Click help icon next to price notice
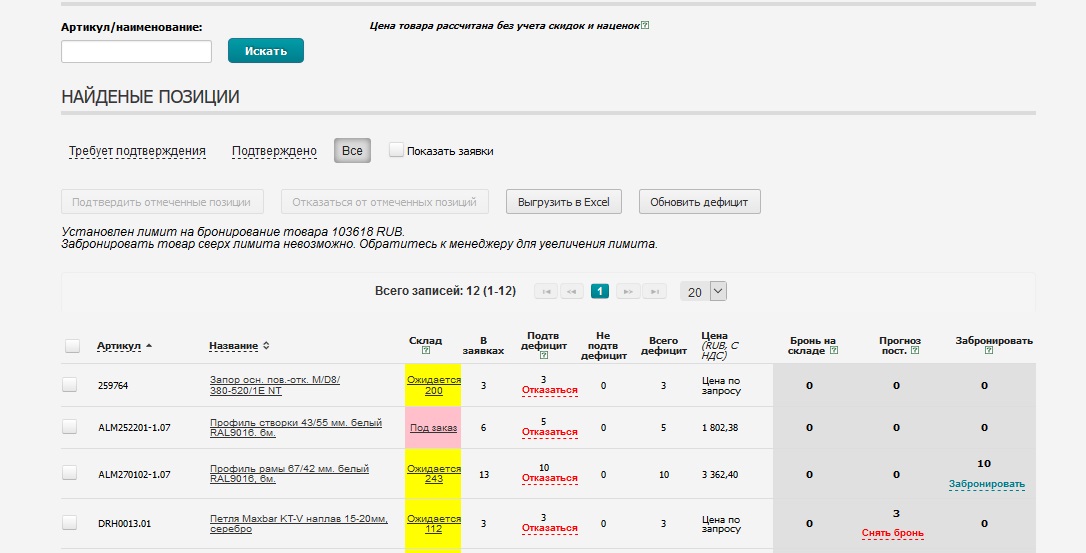The height and width of the screenshot is (553, 1086). click(x=645, y=26)
